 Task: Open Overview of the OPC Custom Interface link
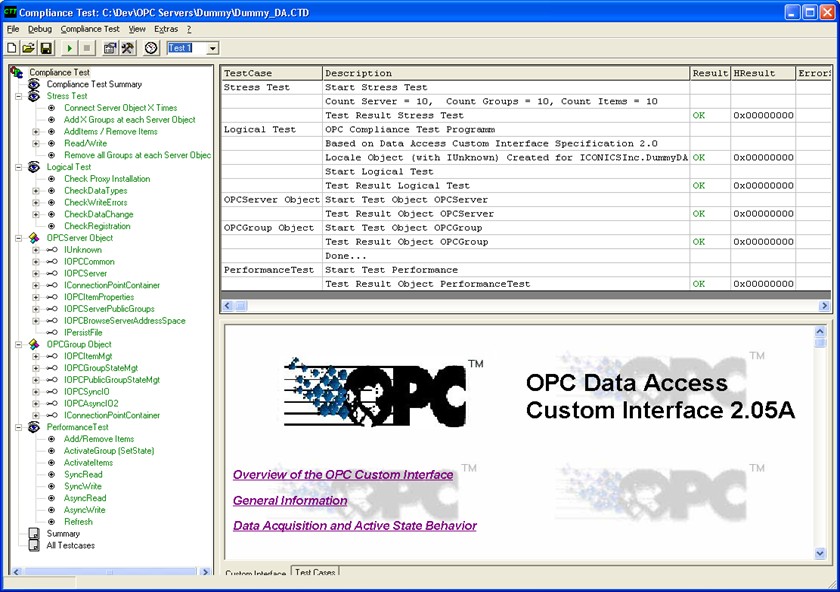[x=343, y=475]
